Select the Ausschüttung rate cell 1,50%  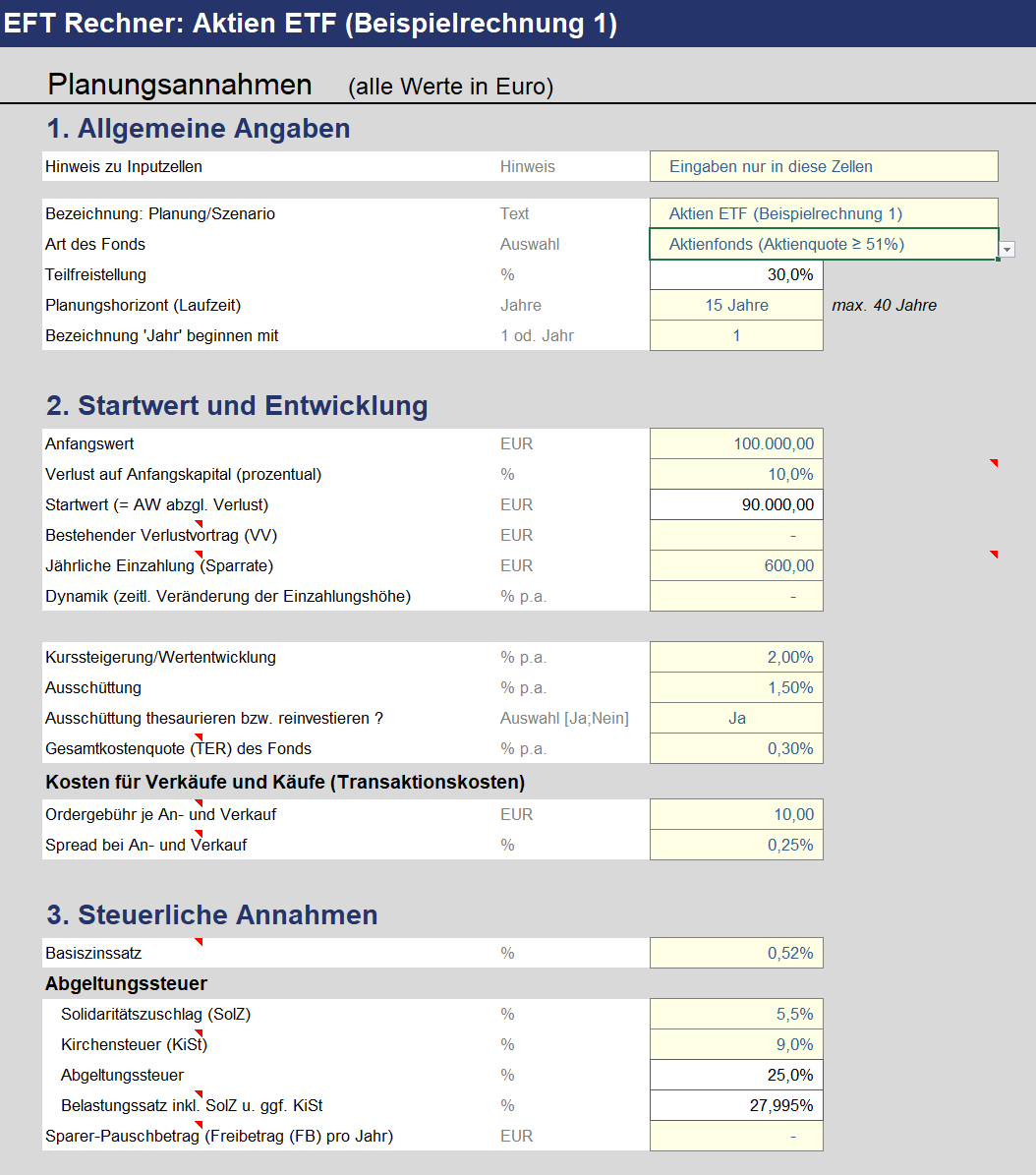pos(736,687)
